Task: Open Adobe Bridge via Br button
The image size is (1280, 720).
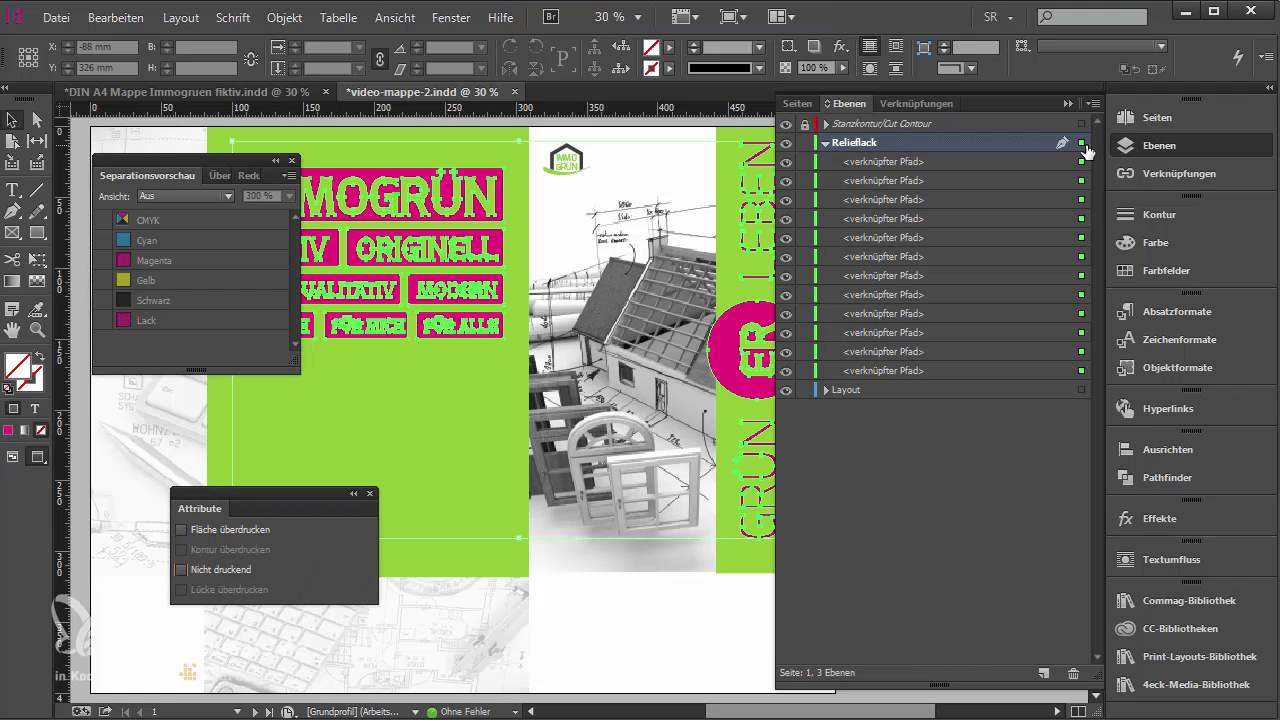Action: pyautogui.click(x=551, y=17)
